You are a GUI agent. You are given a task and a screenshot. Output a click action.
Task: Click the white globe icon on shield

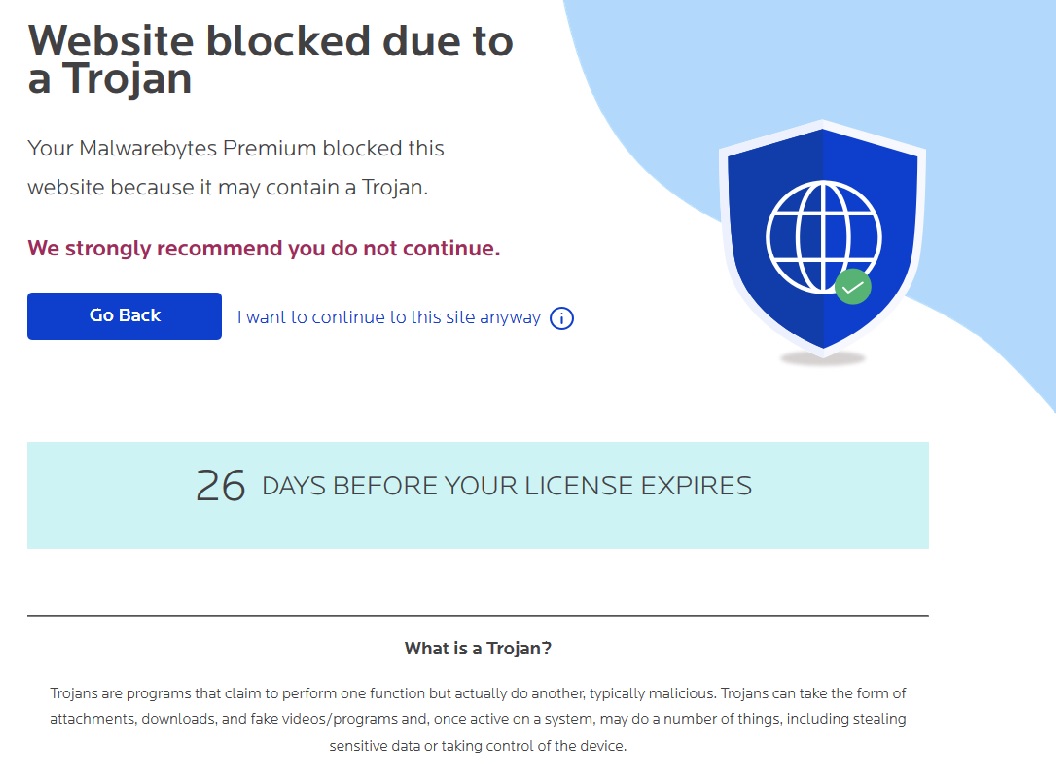pyautogui.click(x=822, y=235)
